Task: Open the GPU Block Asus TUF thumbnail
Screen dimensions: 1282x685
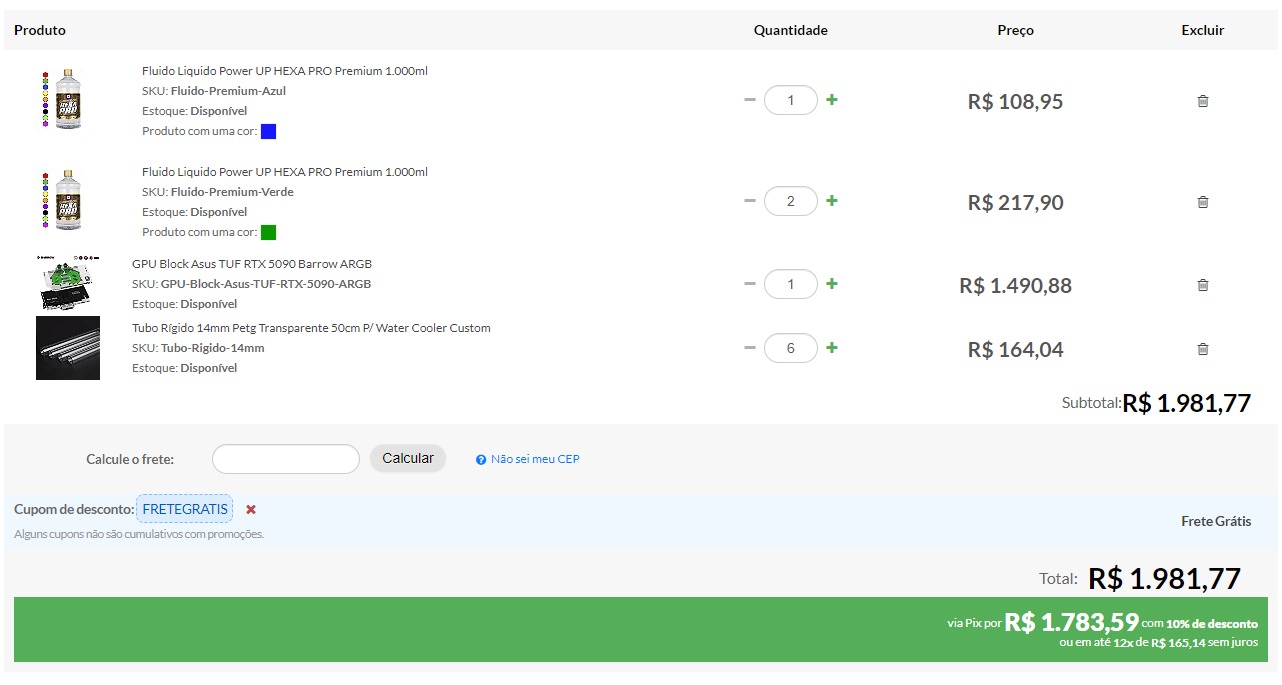Action: (67, 283)
